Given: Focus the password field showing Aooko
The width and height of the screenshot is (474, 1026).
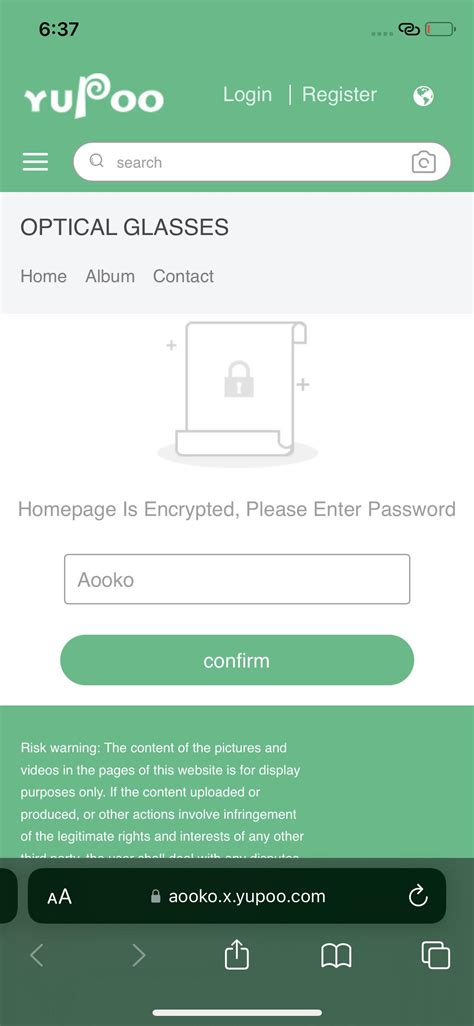Looking at the screenshot, I should (237, 579).
